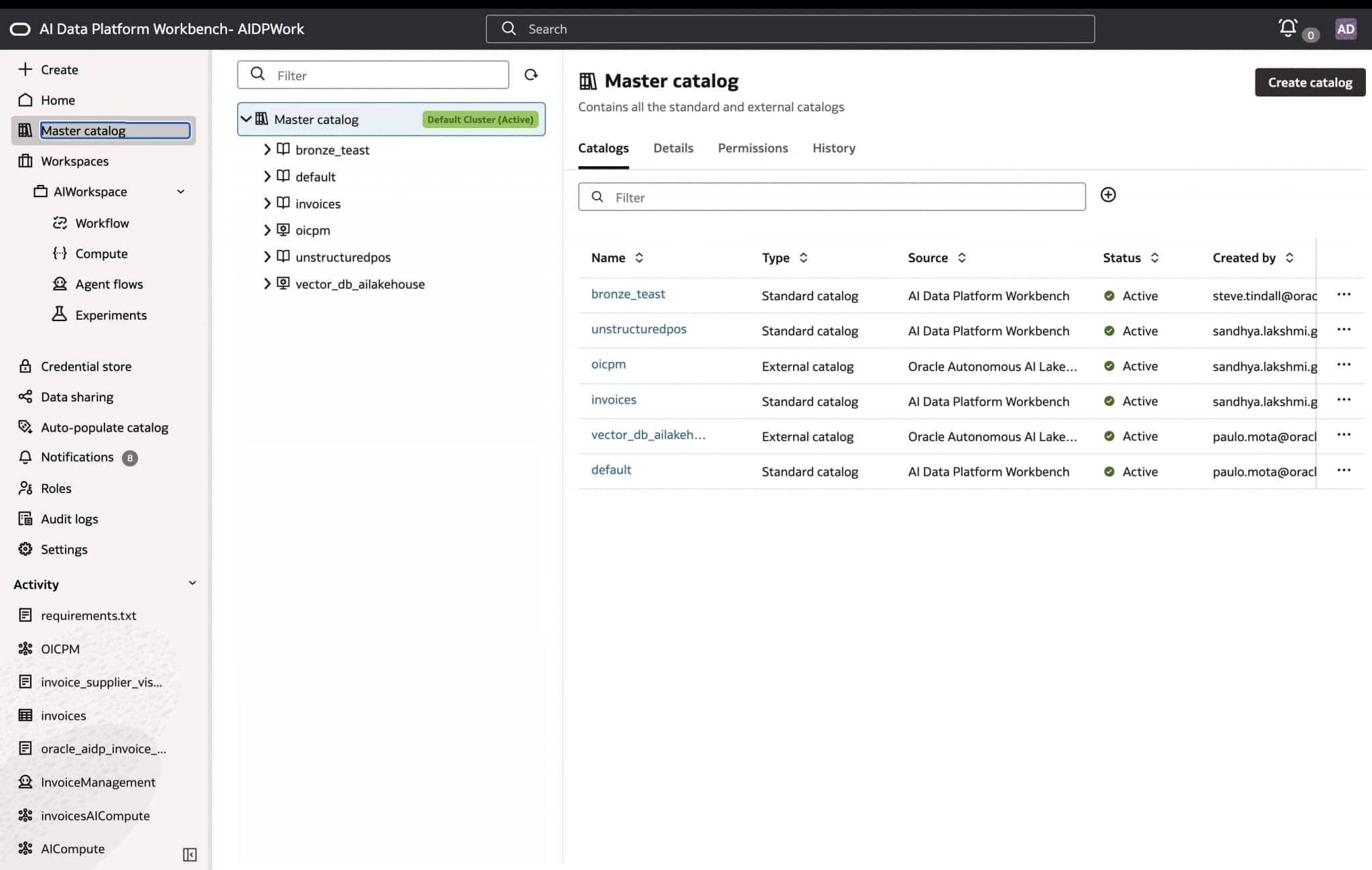Go to Home in the sidebar

coord(58,100)
